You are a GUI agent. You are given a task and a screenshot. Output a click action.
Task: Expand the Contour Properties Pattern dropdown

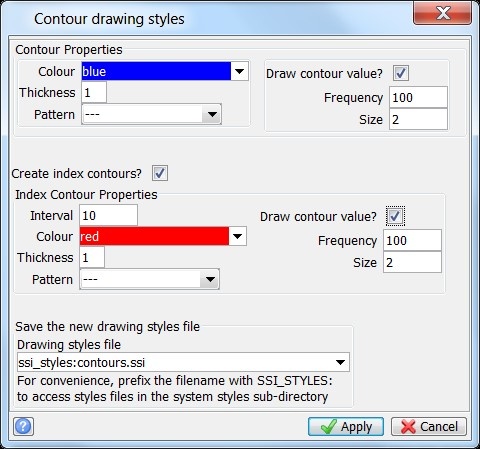pos(212,114)
